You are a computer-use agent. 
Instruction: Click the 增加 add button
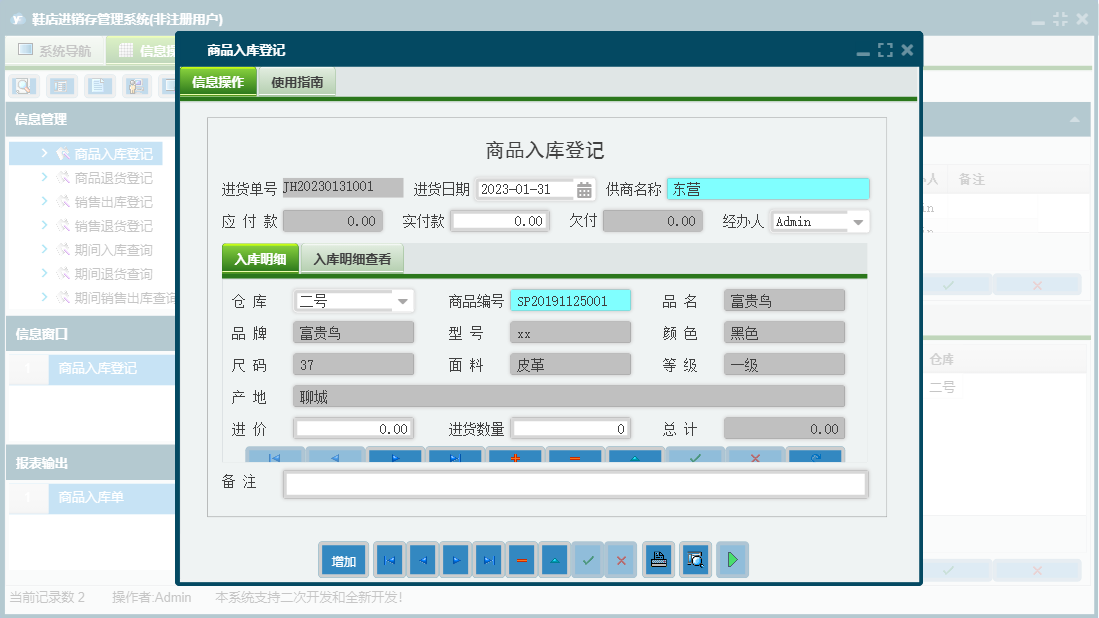(x=343, y=560)
